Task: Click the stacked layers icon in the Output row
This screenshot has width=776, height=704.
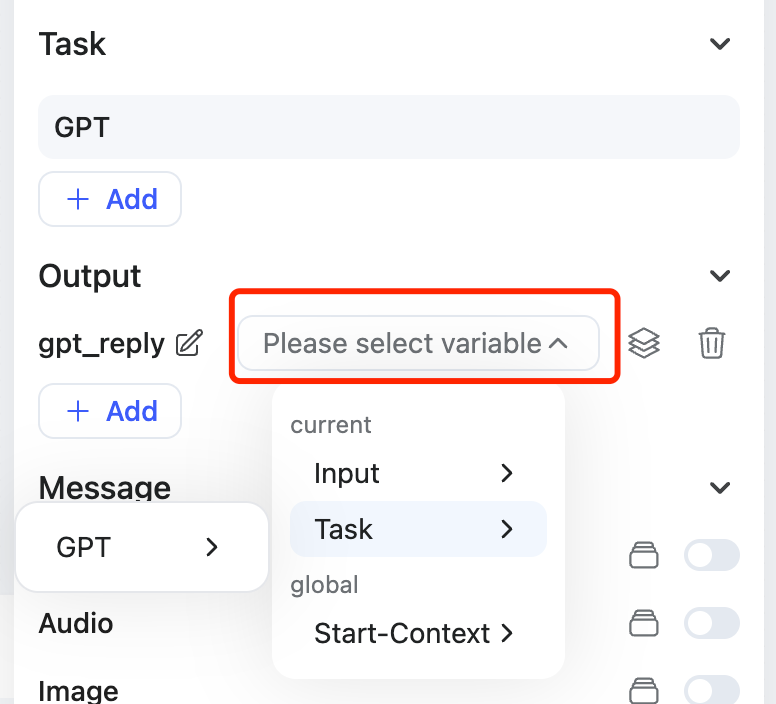Action: click(x=644, y=344)
